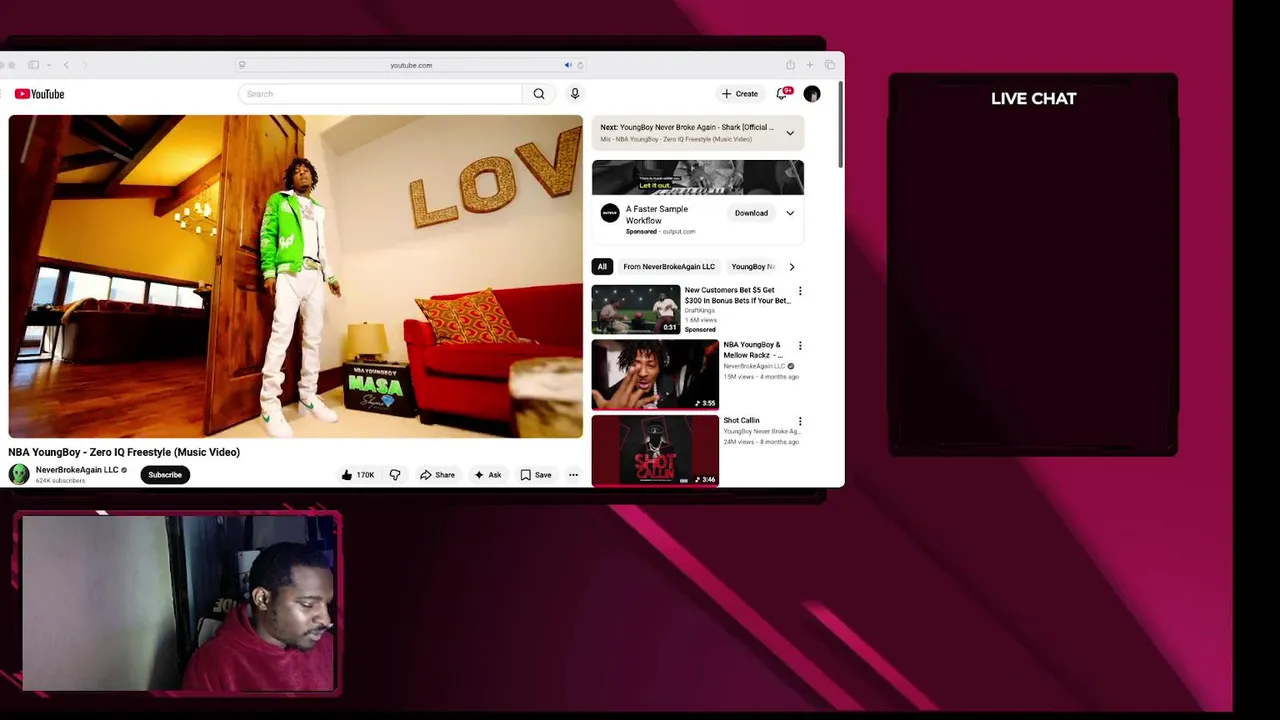This screenshot has width=1280, height=720.
Task: Open NeverBrokeAgain LLC channel avatar
Action: pyautogui.click(x=19, y=474)
